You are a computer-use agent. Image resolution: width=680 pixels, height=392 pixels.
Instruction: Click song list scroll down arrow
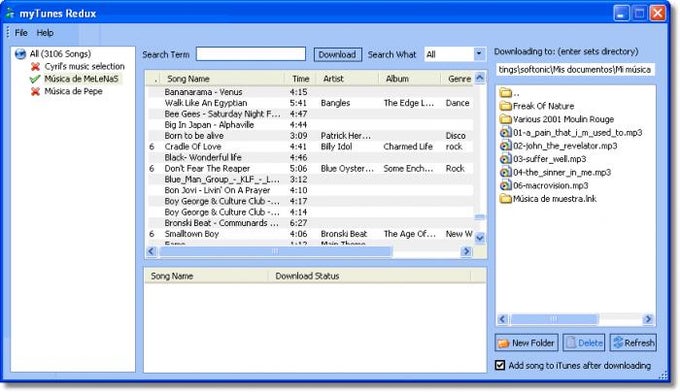[x=480, y=238]
